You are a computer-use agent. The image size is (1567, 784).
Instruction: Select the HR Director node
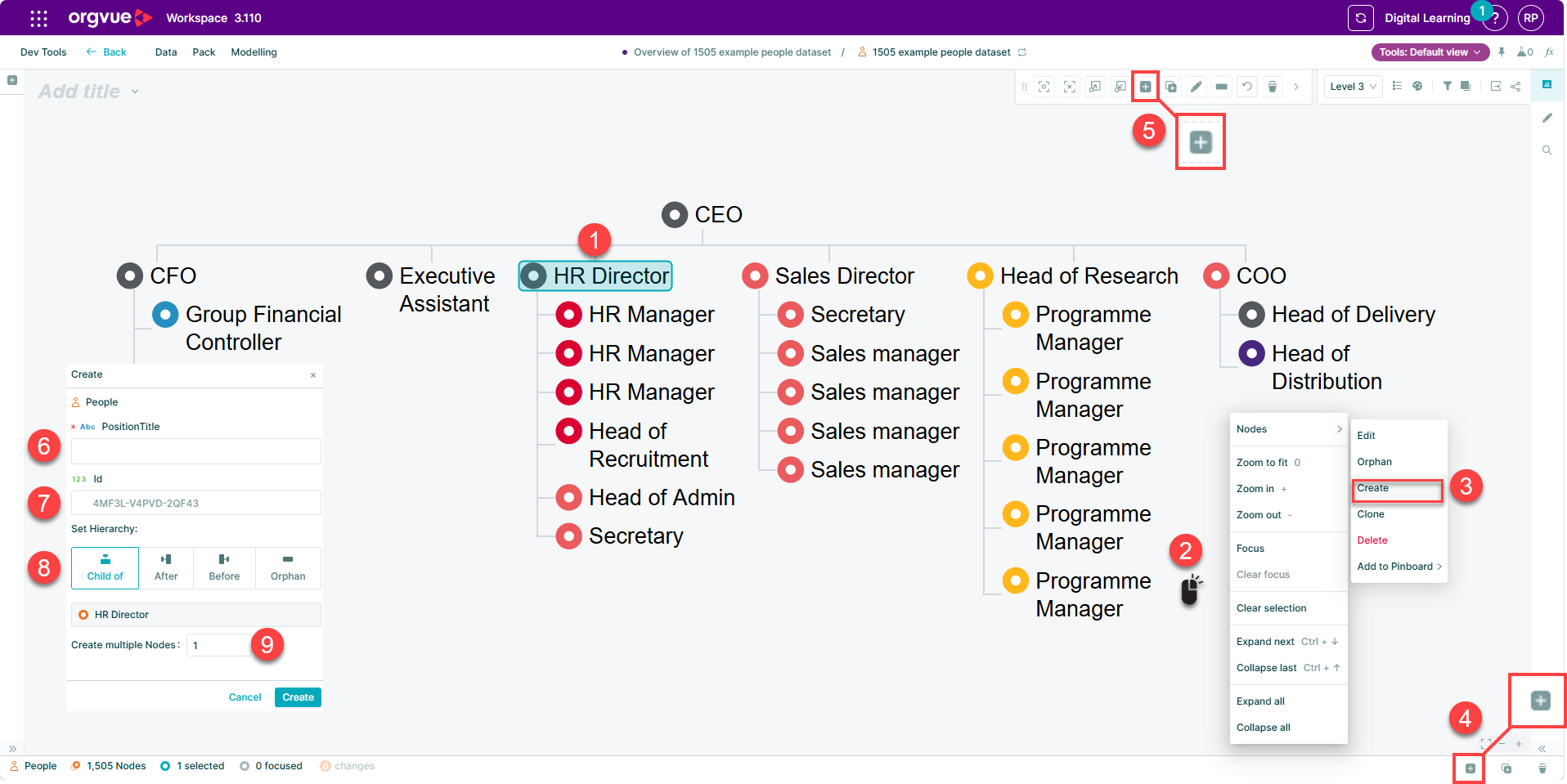coord(595,276)
